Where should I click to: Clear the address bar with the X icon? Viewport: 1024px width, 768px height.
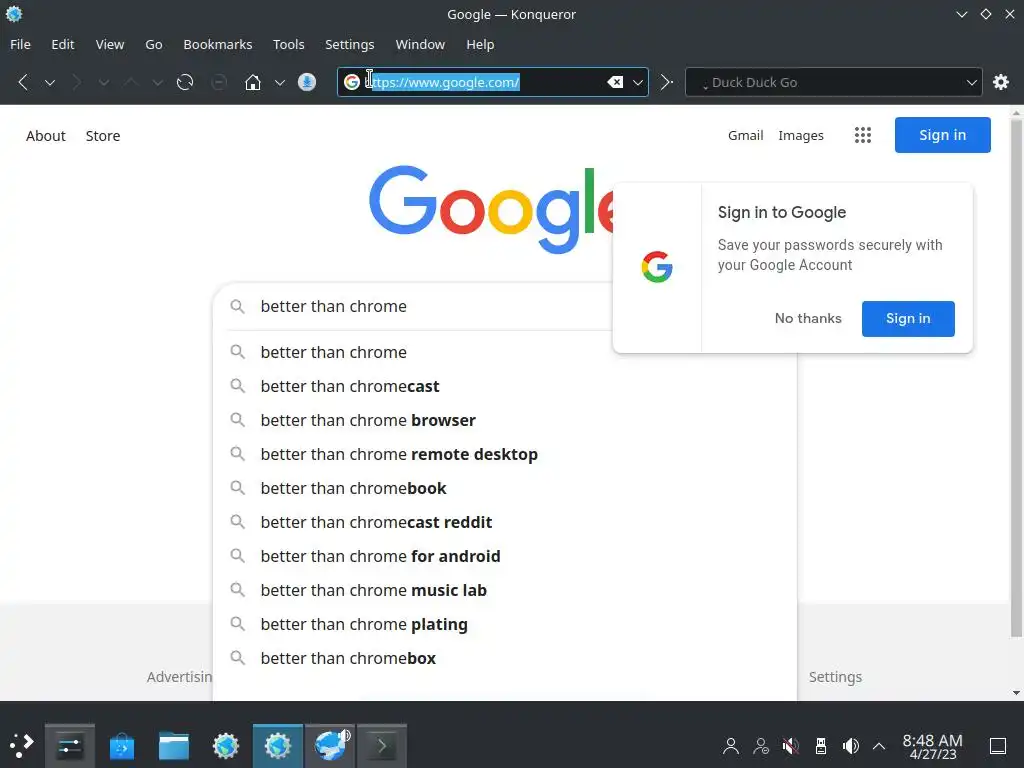coord(615,82)
